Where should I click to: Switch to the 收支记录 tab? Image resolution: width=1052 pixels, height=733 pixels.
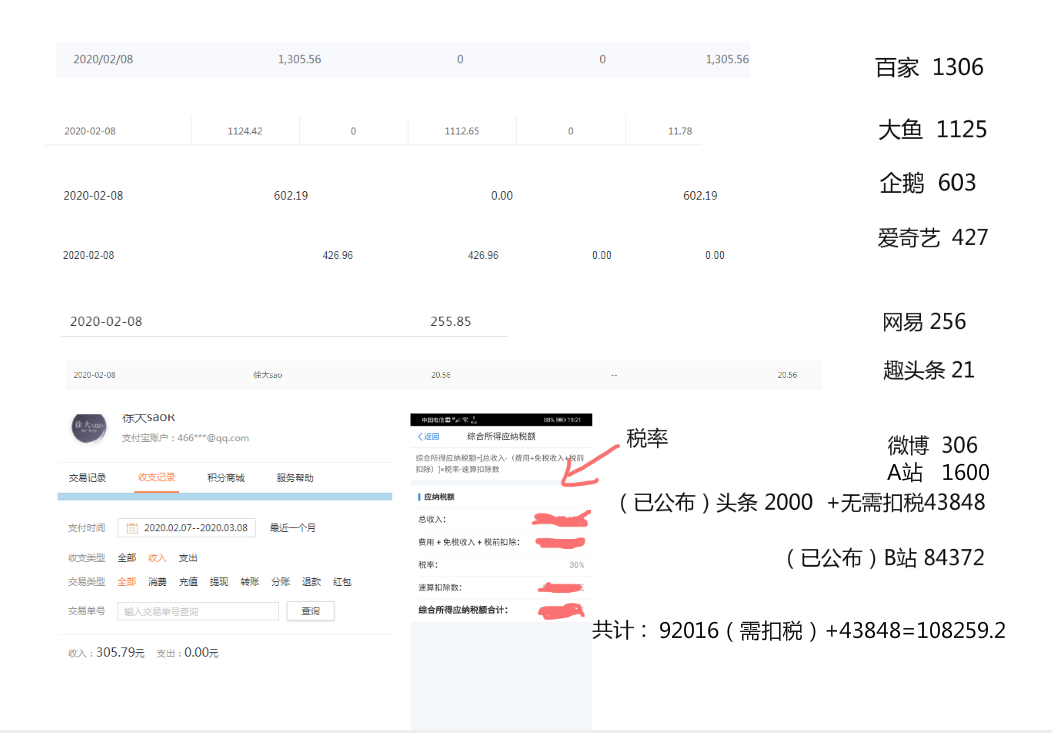[x=156, y=477]
